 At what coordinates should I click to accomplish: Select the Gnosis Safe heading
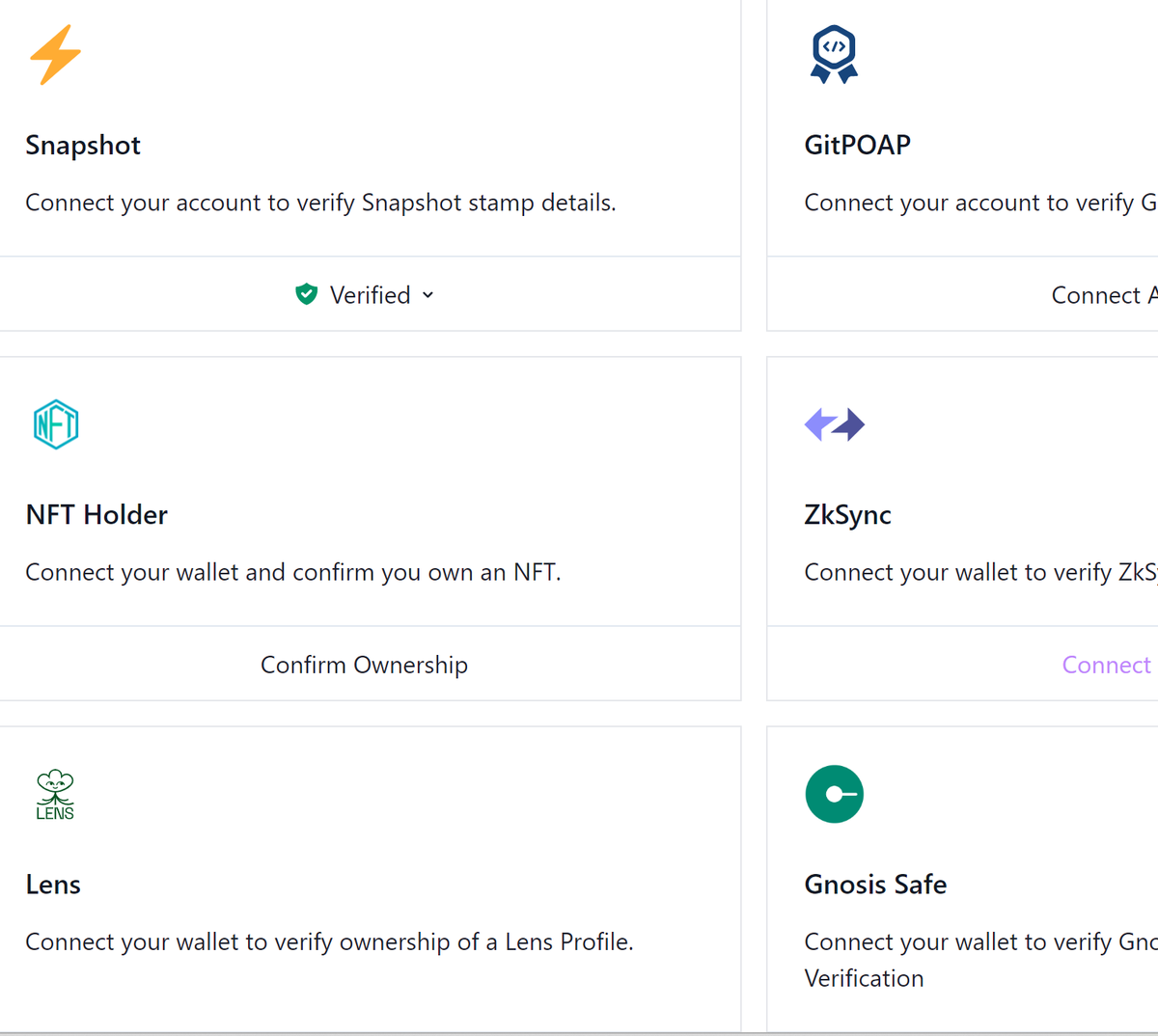[875, 885]
